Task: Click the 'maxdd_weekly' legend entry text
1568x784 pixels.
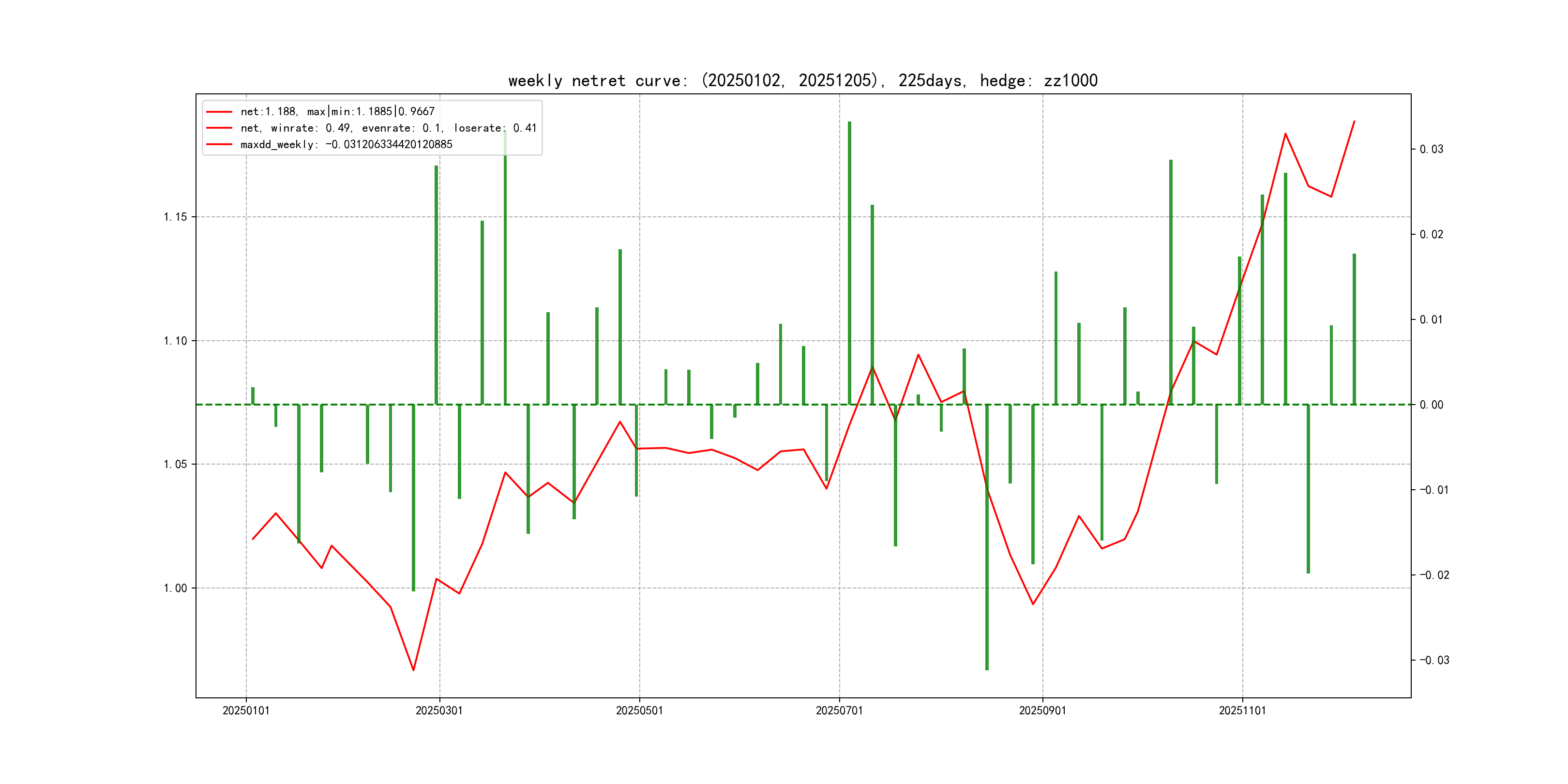Action: (346, 144)
